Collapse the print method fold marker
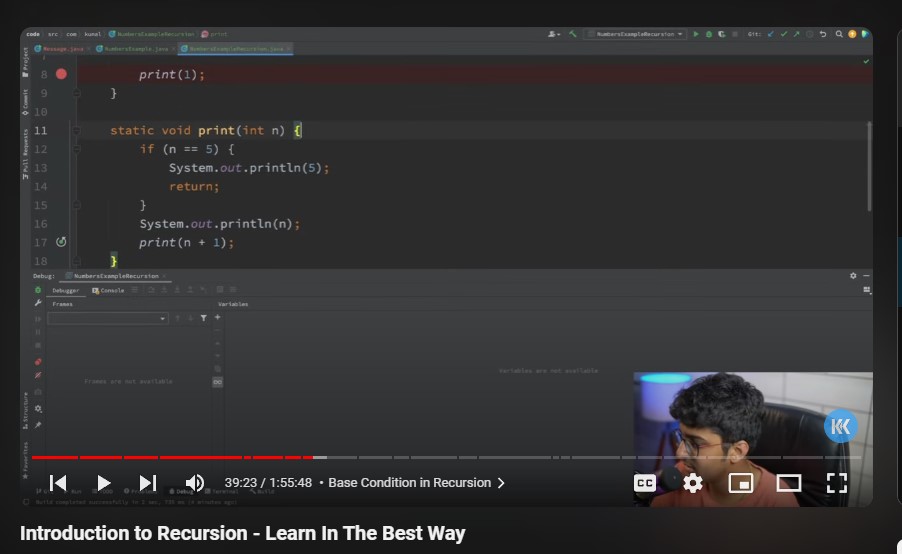The height and width of the screenshot is (554, 902). (76, 131)
